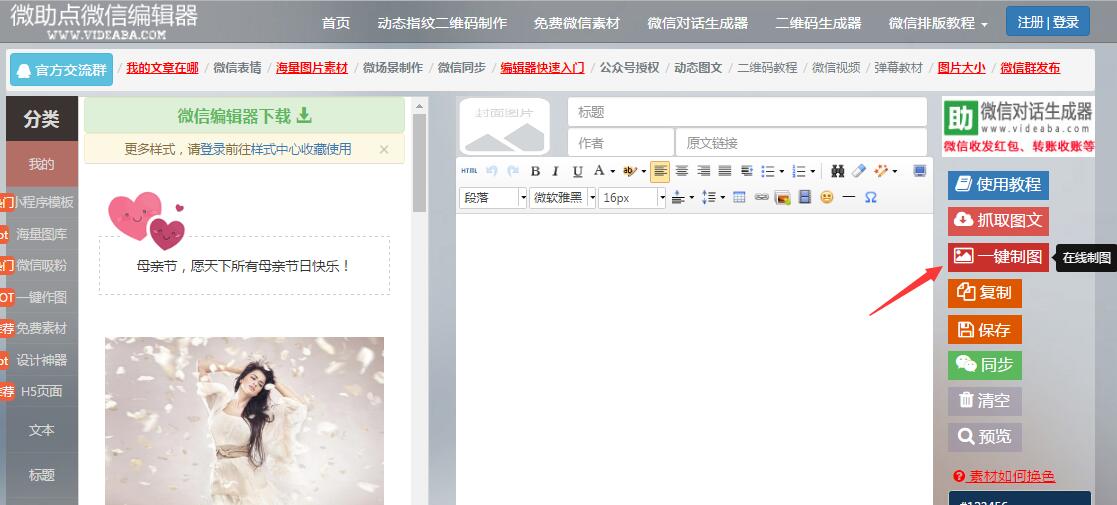This screenshot has width=1117, height=505.
Task: Insert special character omega symbol
Action: [x=871, y=197]
